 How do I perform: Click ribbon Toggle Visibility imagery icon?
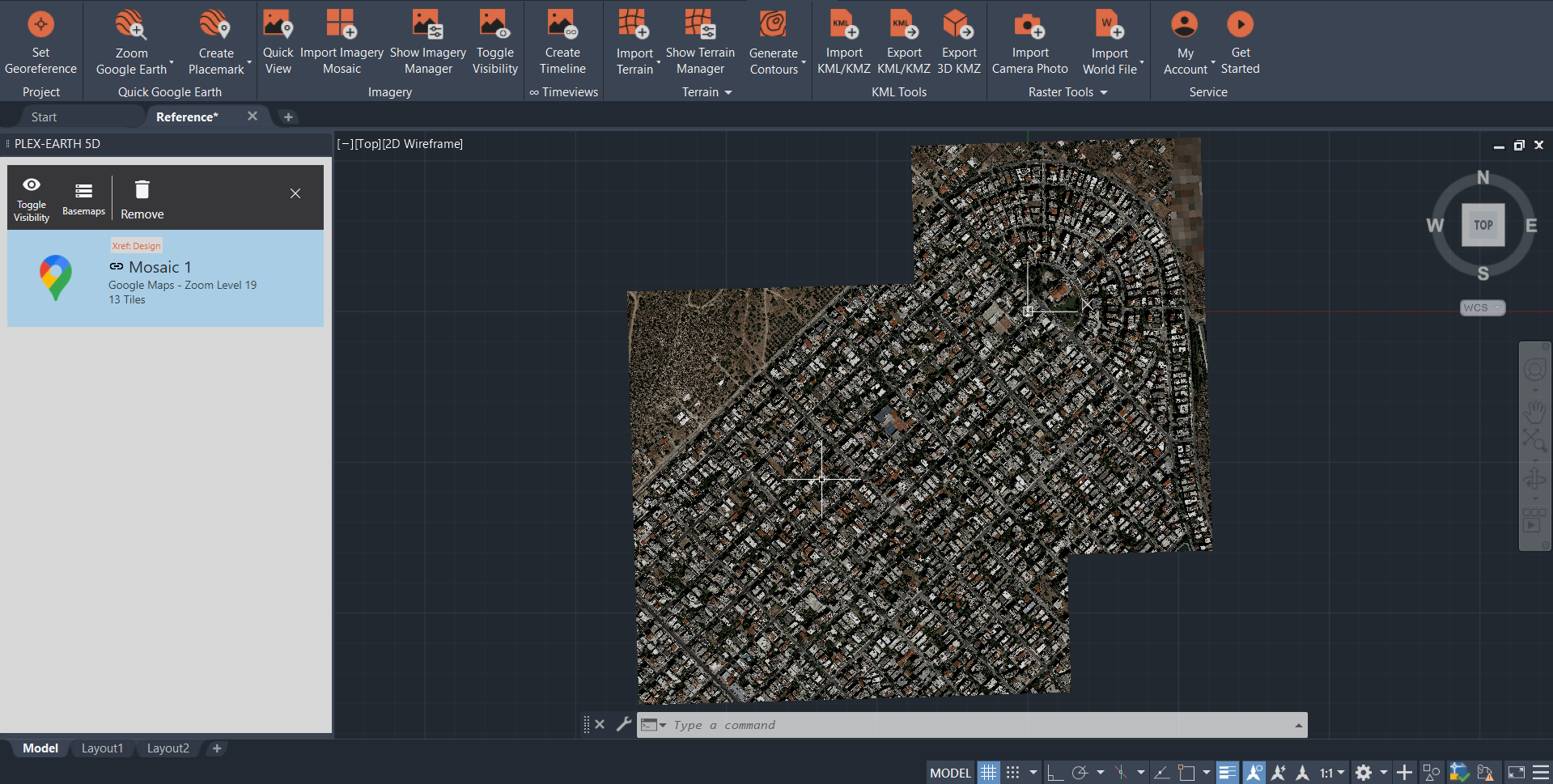pyautogui.click(x=494, y=23)
